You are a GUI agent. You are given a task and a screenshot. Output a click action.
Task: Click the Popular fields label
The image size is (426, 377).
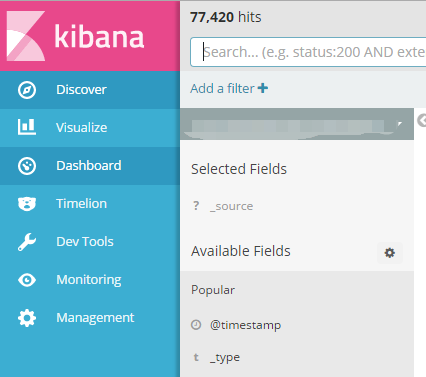click(x=213, y=290)
